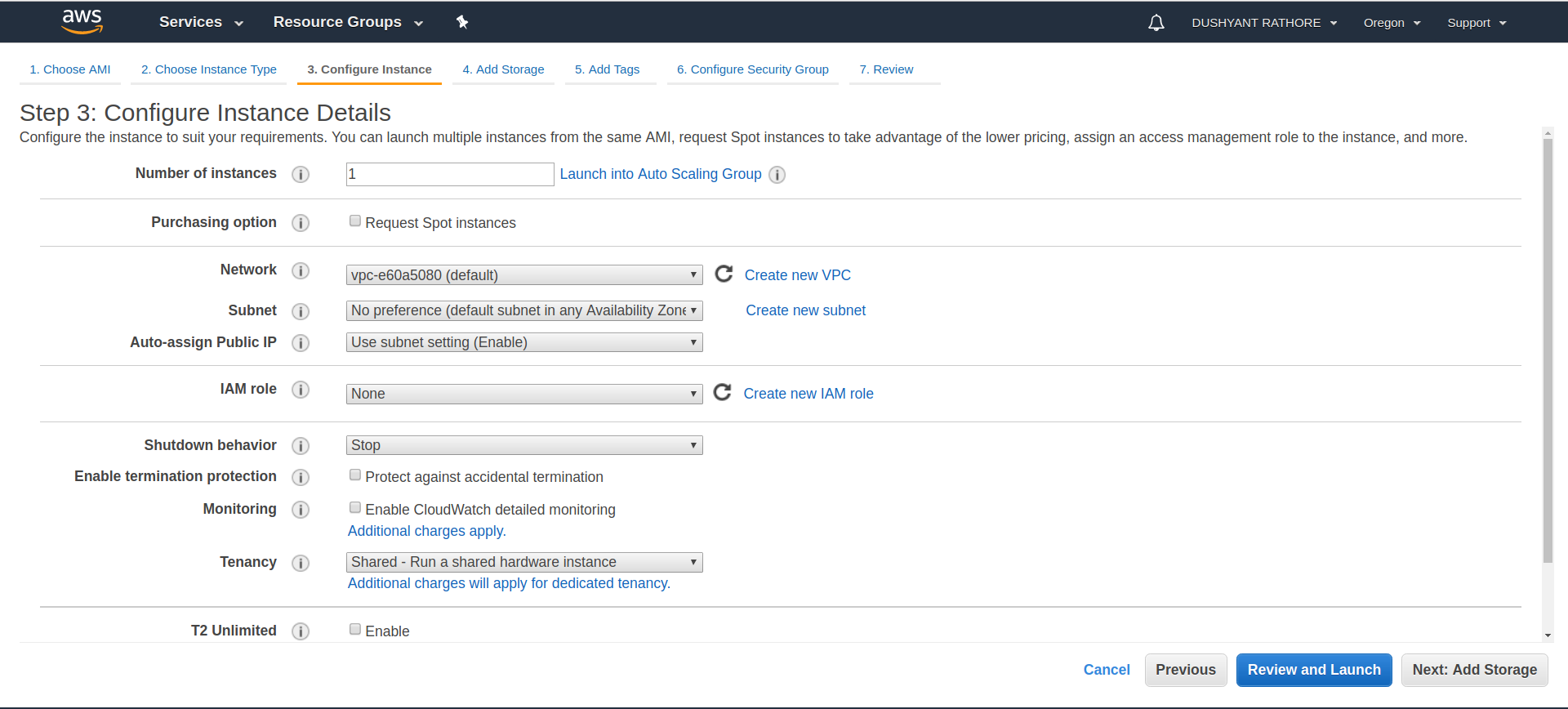
Task: Click the scrollbar down arrow
Action: click(x=1548, y=635)
